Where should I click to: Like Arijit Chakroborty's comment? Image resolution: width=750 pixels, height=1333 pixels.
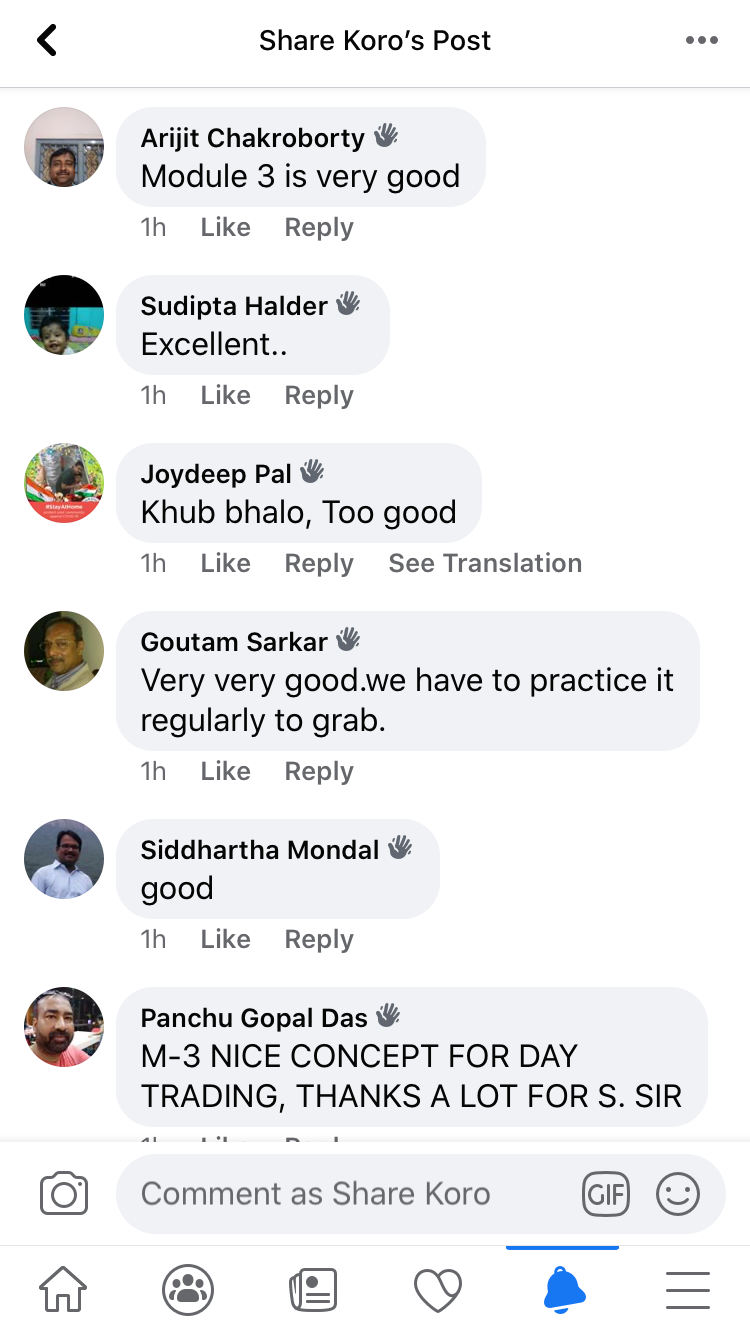[x=225, y=227]
